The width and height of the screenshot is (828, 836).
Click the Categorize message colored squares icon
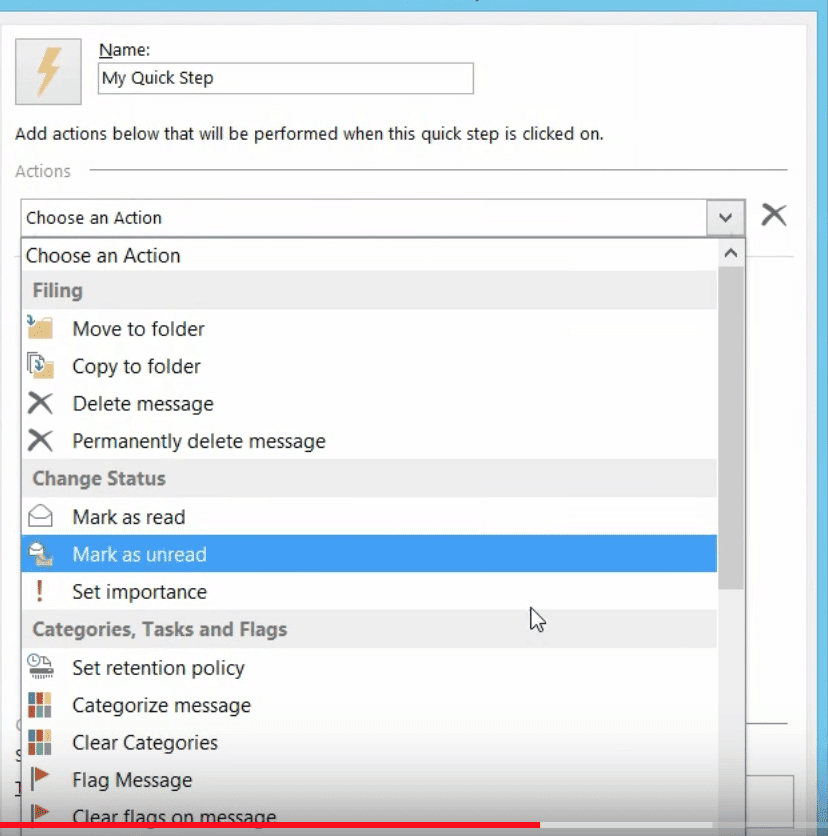click(40, 705)
